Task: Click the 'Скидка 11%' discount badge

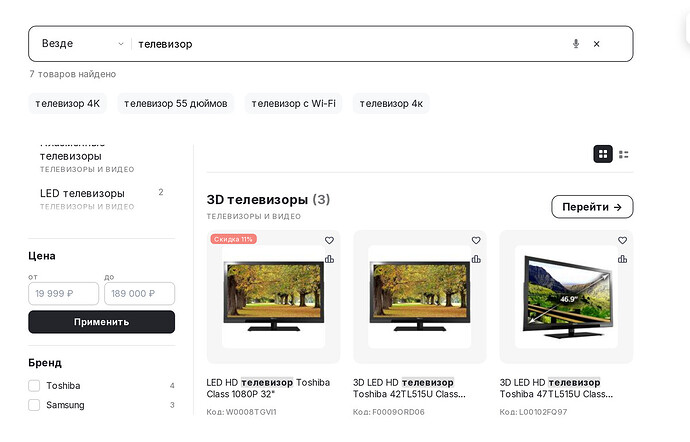Action: 233,239
